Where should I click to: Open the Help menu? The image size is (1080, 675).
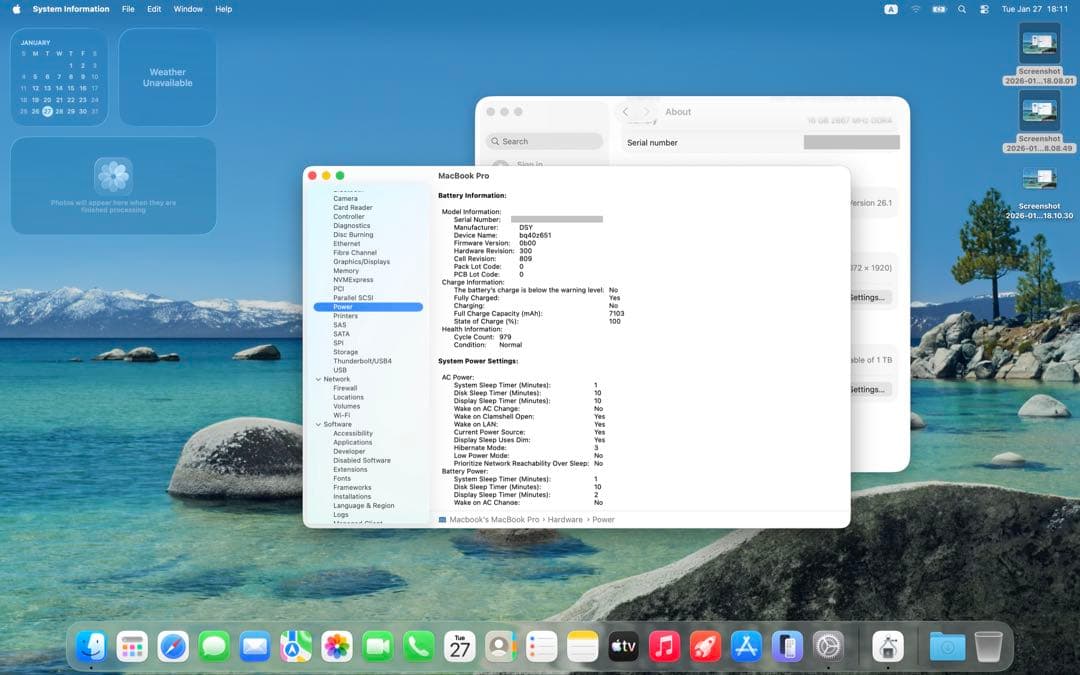click(x=222, y=9)
